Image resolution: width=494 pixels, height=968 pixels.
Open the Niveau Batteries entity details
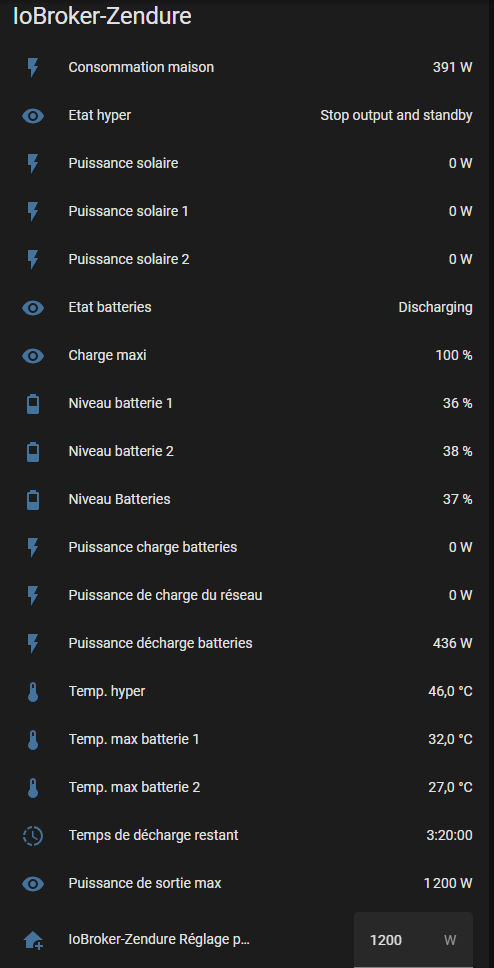(247, 499)
